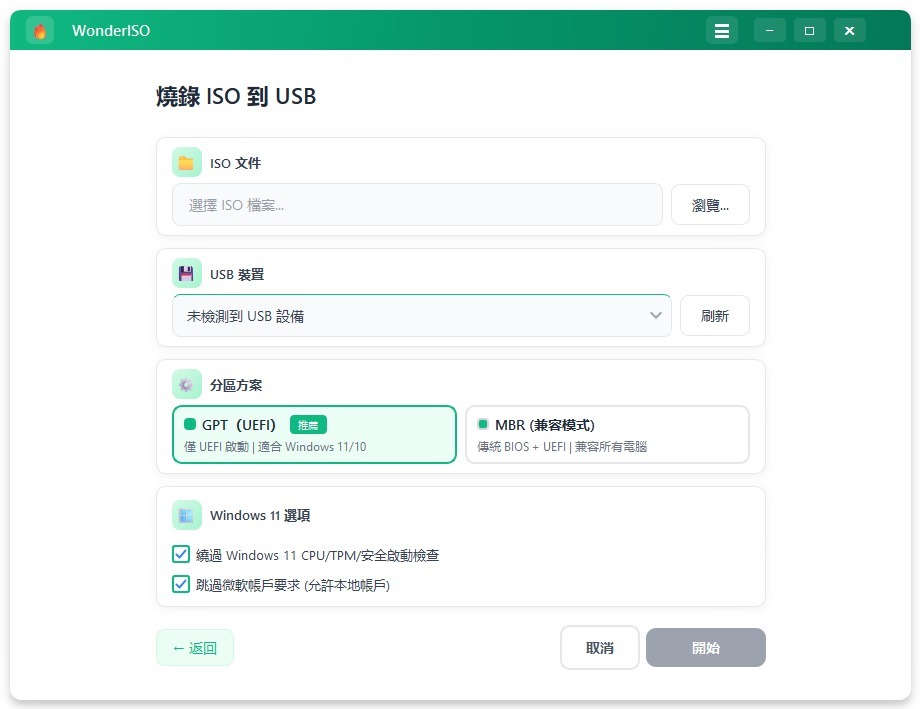920x709 pixels.
Task: Click text 傳統 BIOS + UEFI | 兼容所有電腦
Action: [x=562, y=447]
